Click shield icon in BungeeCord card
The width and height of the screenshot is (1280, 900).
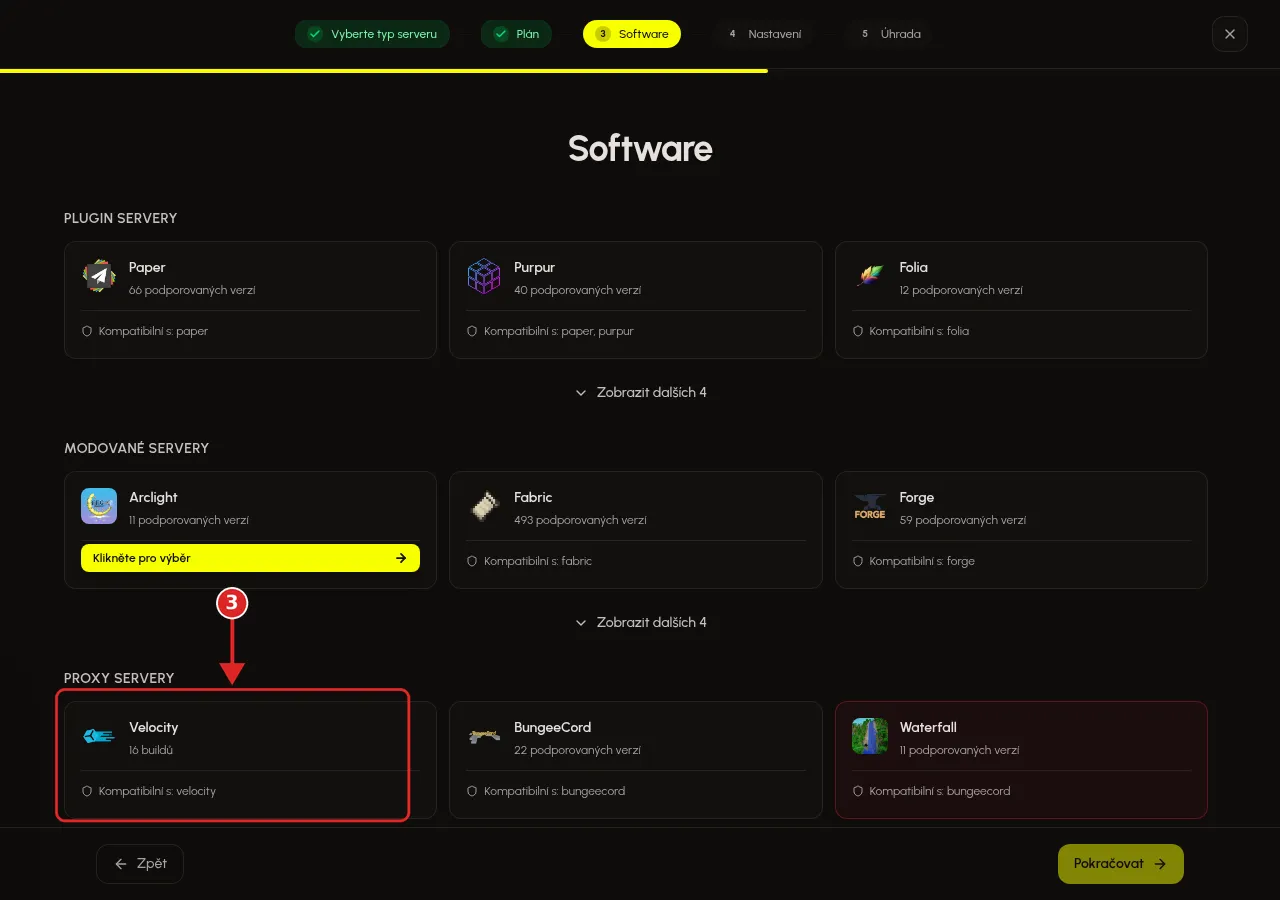(472, 791)
